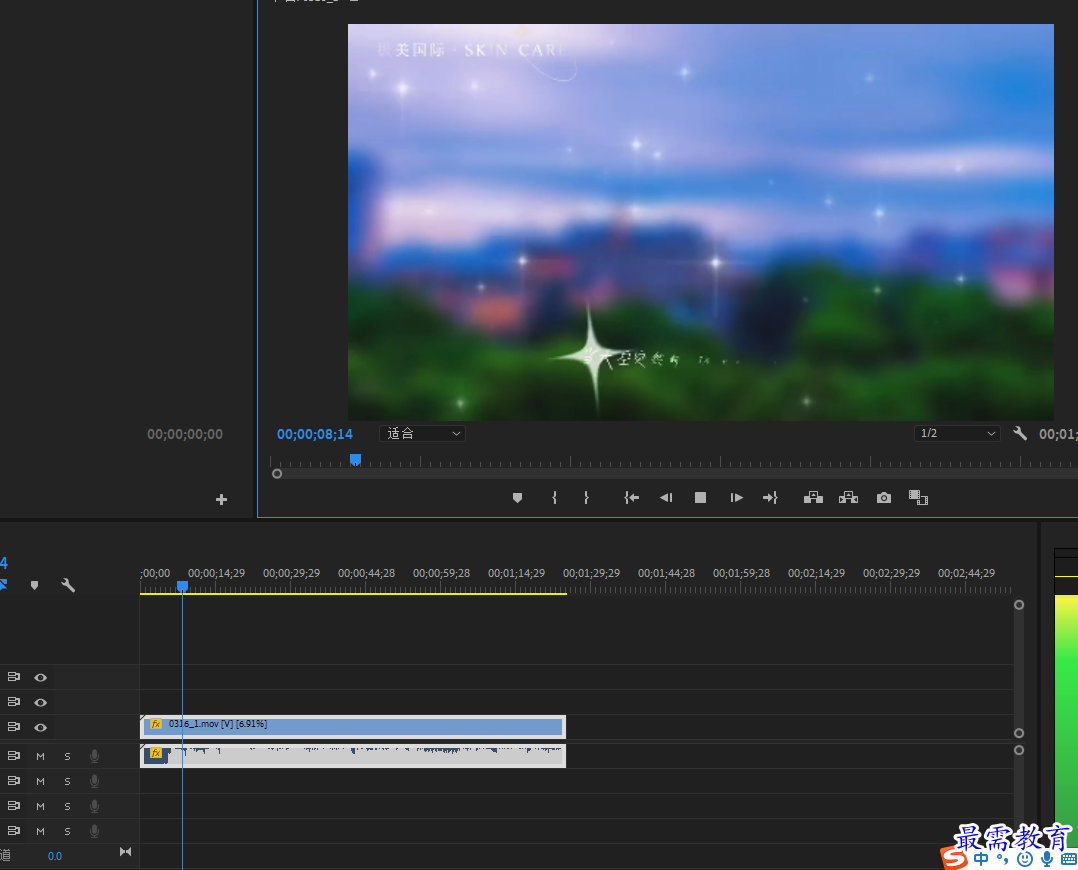Viewport: 1078px width, 870px height.
Task: Open the IME soft keyboard icon
Action: tap(1069, 859)
